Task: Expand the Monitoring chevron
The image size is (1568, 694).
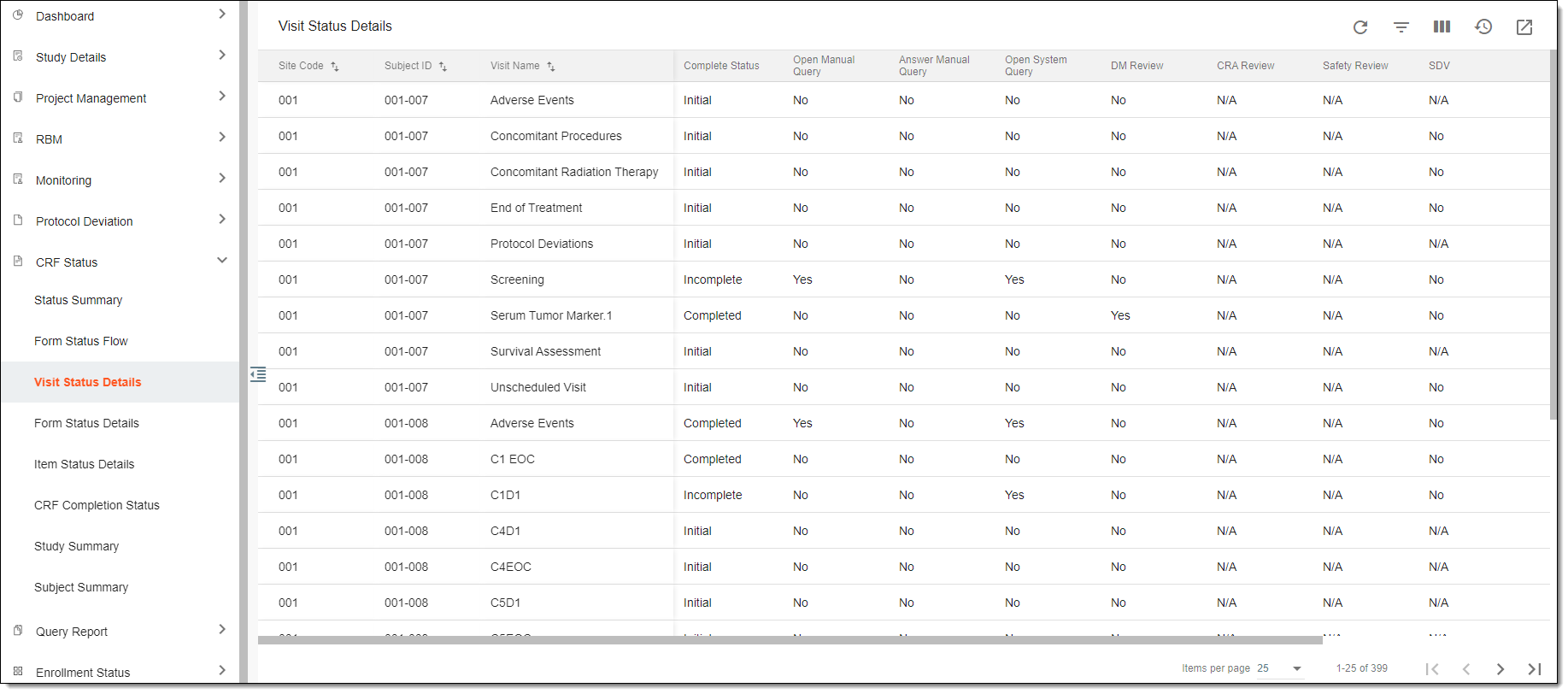Action: click(222, 178)
